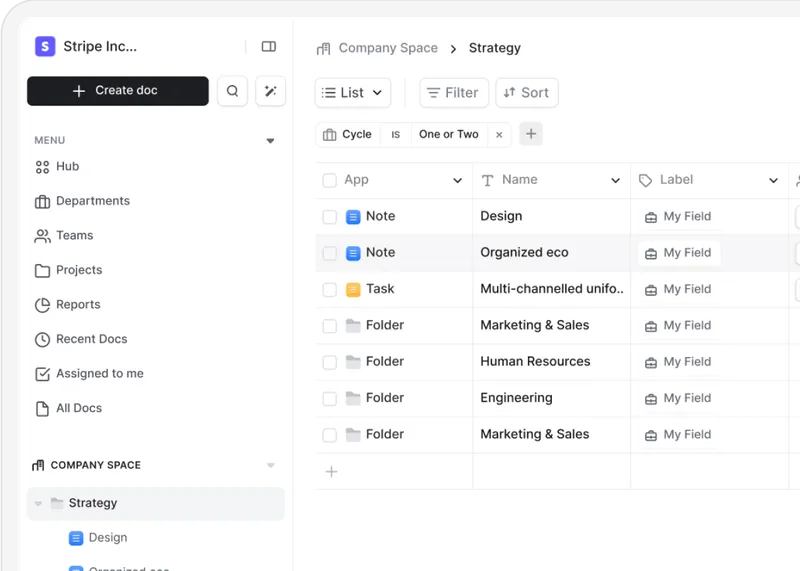Click the Company Space building icon in the breadcrumb
800x571 pixels.
click(324, 48)
